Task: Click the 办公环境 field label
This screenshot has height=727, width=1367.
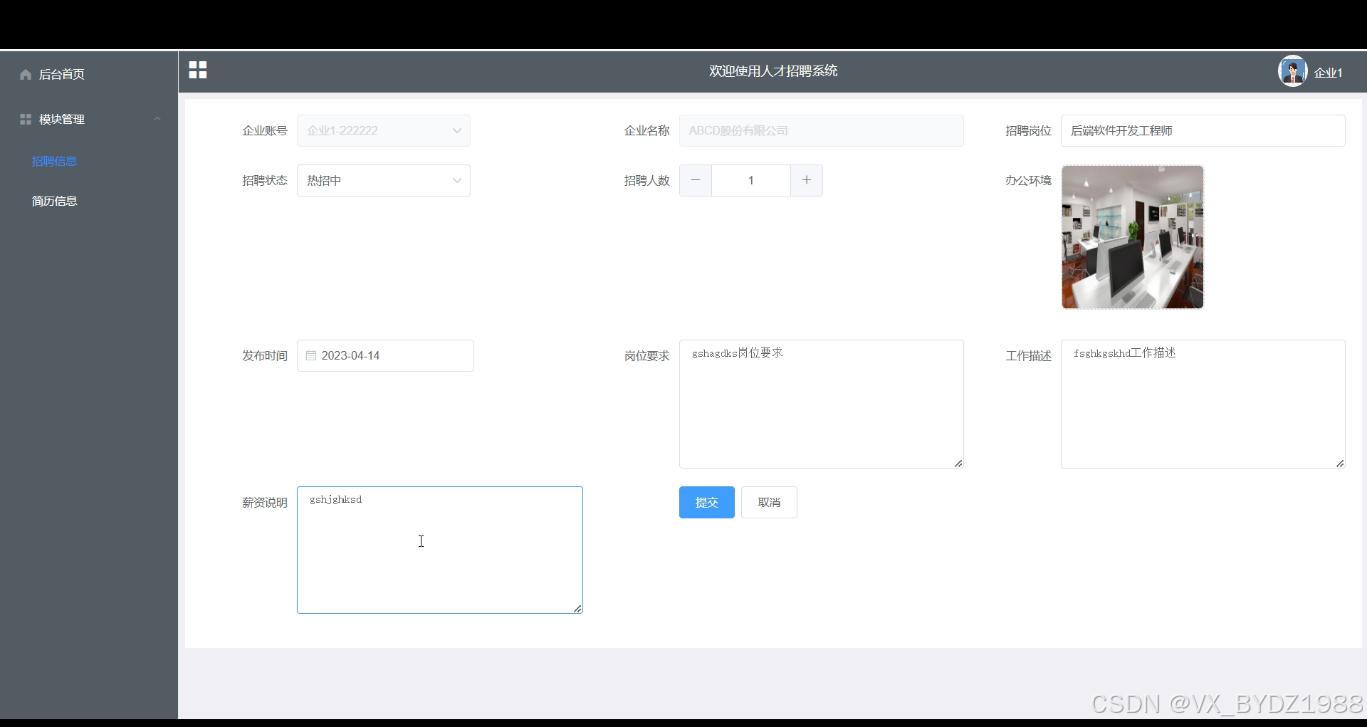Action: pyautogui.click(x=1029, y=180)
